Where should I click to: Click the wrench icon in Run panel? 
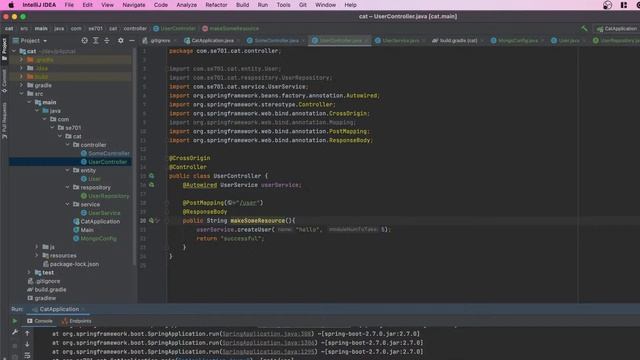pos(15,333)
